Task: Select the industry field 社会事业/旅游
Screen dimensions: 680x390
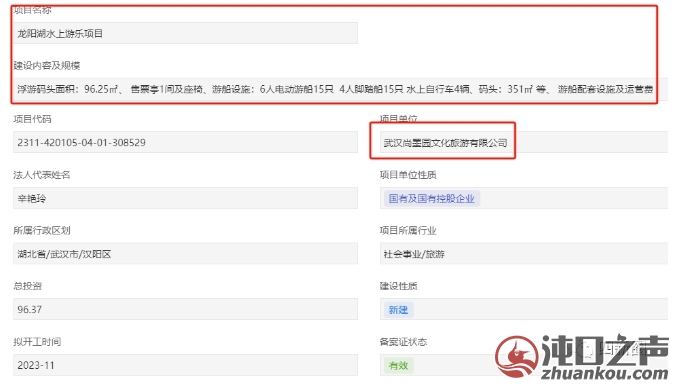Action: click(x=524, y=254)
